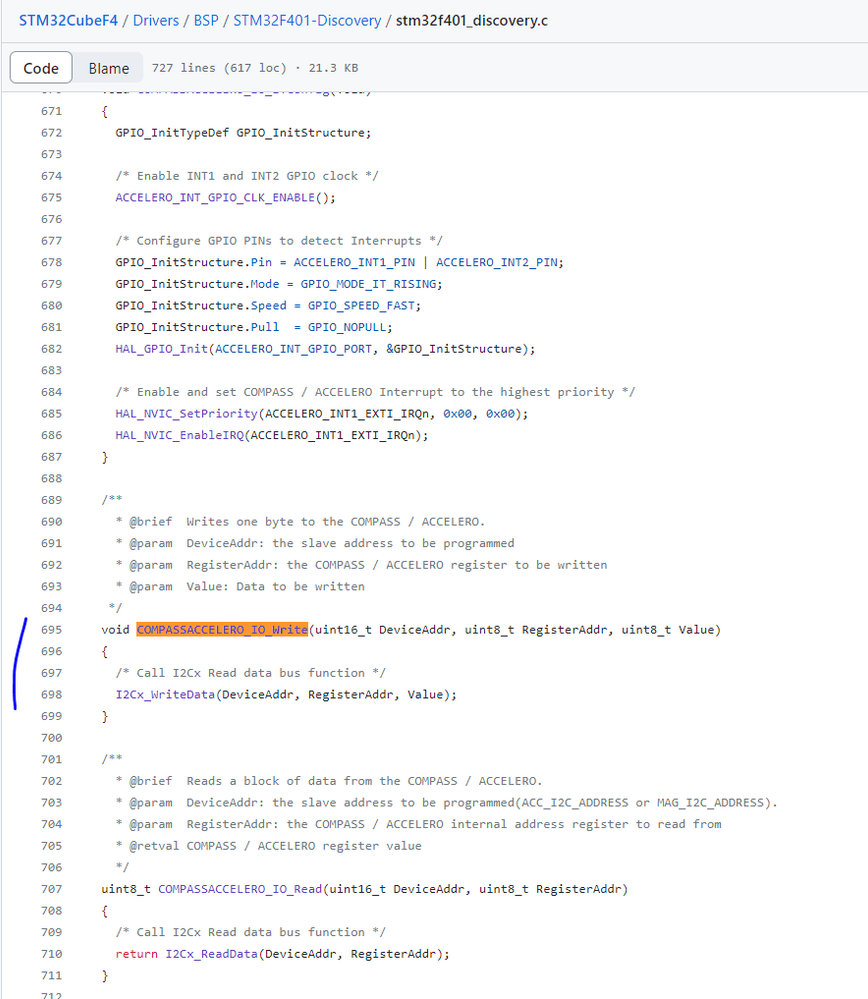
Task: Click '@param RegisterAddr' comment on line 704
Action: (x=419, y=824)
